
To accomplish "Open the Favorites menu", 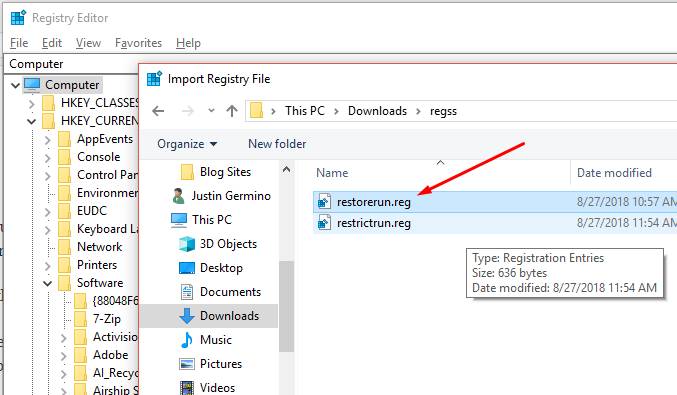I will click(x=138, y=43).
